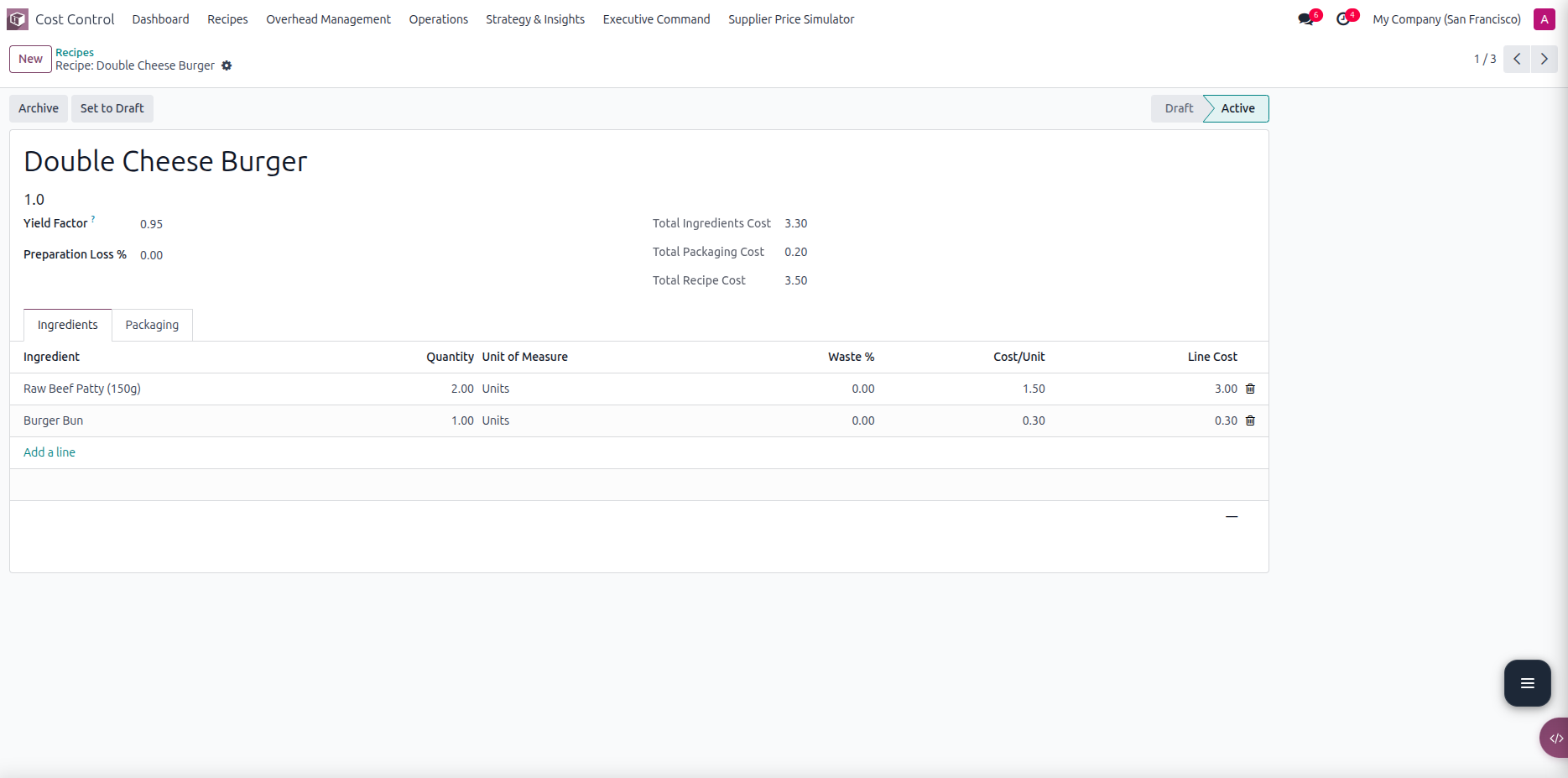This screenshot has width=1568, height=778.
Task: Click the Add a line link
Action: [x=49, y=452]
